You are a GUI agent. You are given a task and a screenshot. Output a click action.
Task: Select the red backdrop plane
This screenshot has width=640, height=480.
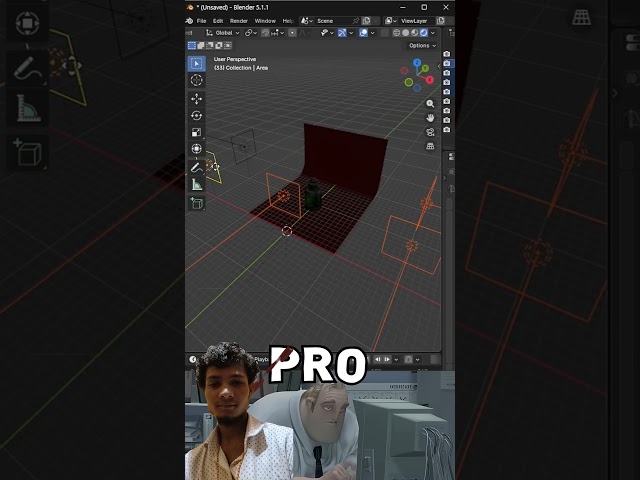(x=345, y=159)
